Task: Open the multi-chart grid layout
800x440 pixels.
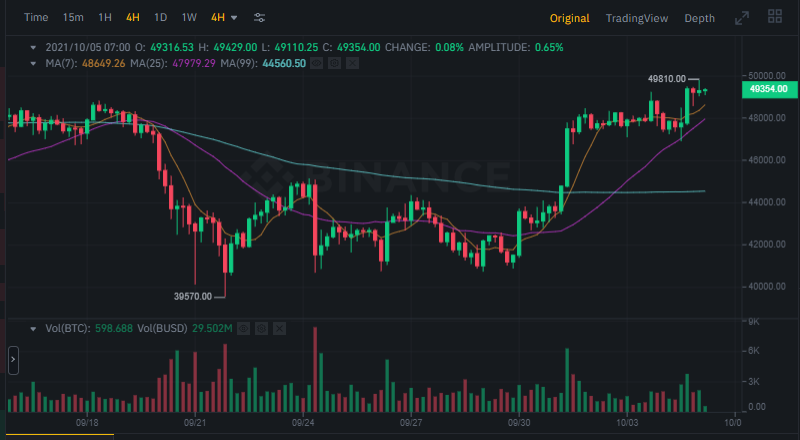Action: [x=774, y=17]
